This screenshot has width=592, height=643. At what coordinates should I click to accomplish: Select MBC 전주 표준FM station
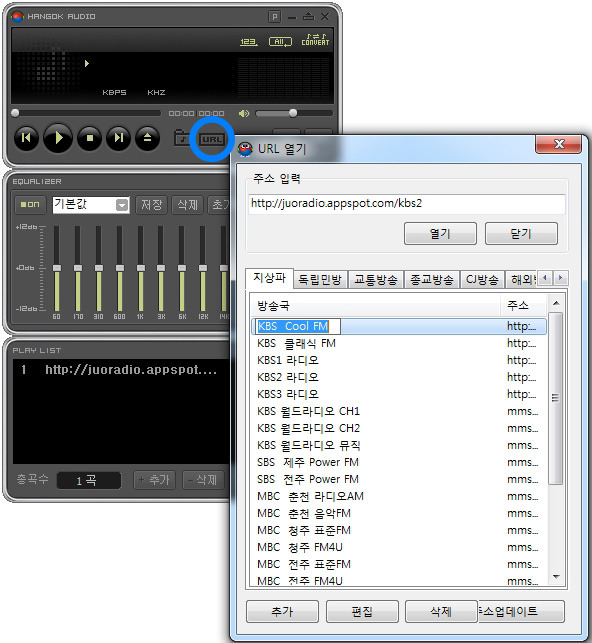pos(398,565)
